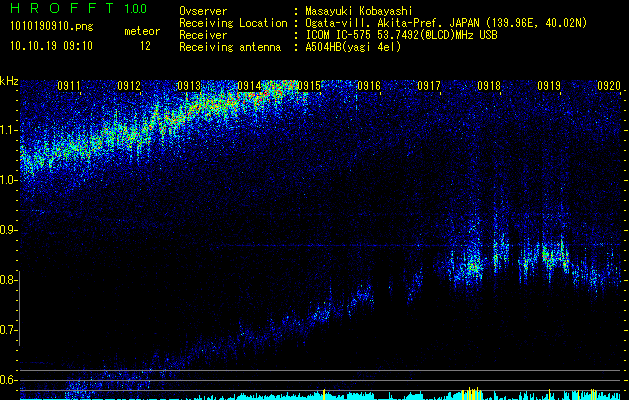This screenshot has height=400, width=629.
Task: Click the A504HB(yagi 4el) antenna text
Action: (x=353, y=47)
